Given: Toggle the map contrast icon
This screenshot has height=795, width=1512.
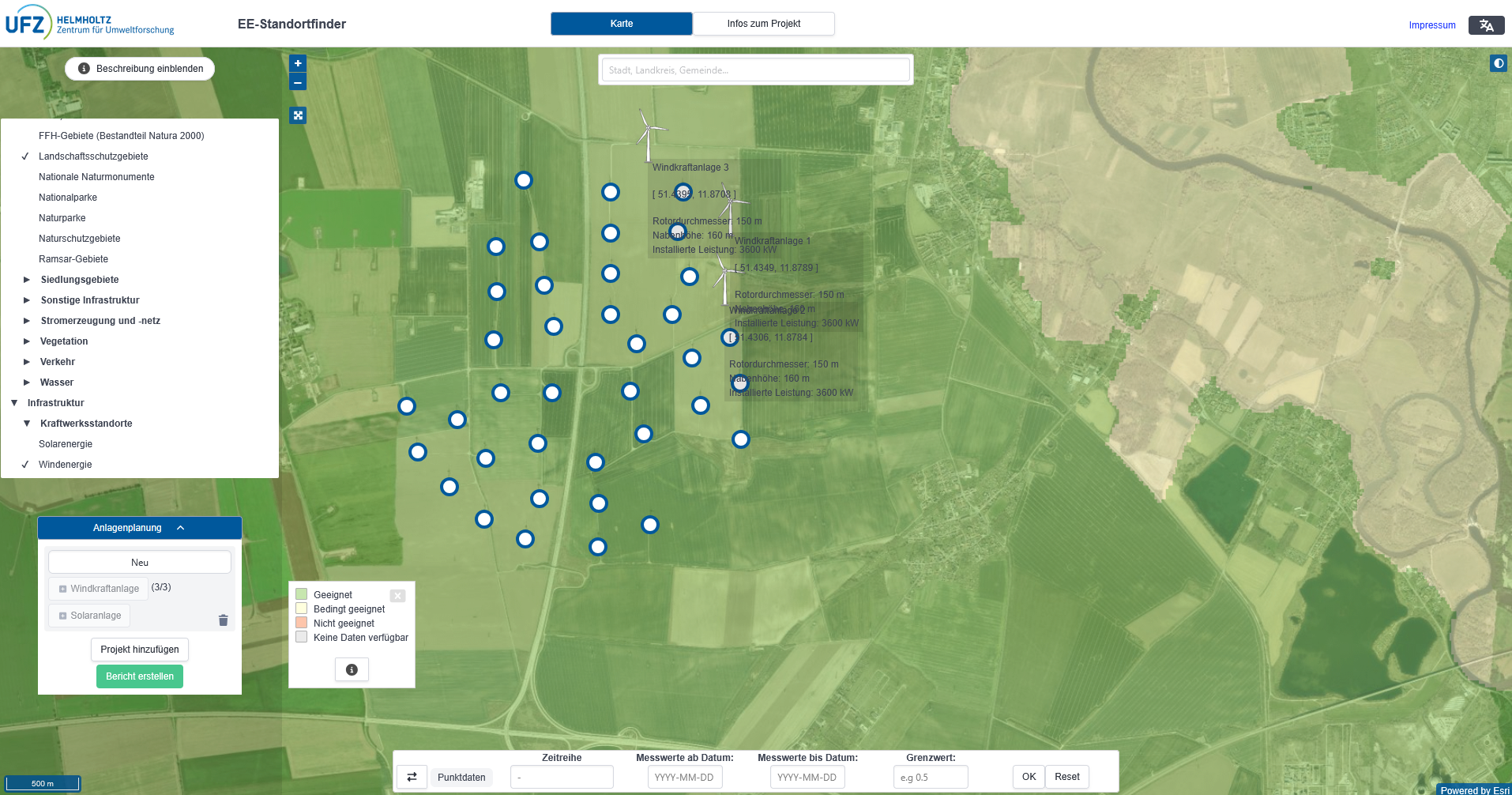Looking at the screenshot, I should 1498,63.
